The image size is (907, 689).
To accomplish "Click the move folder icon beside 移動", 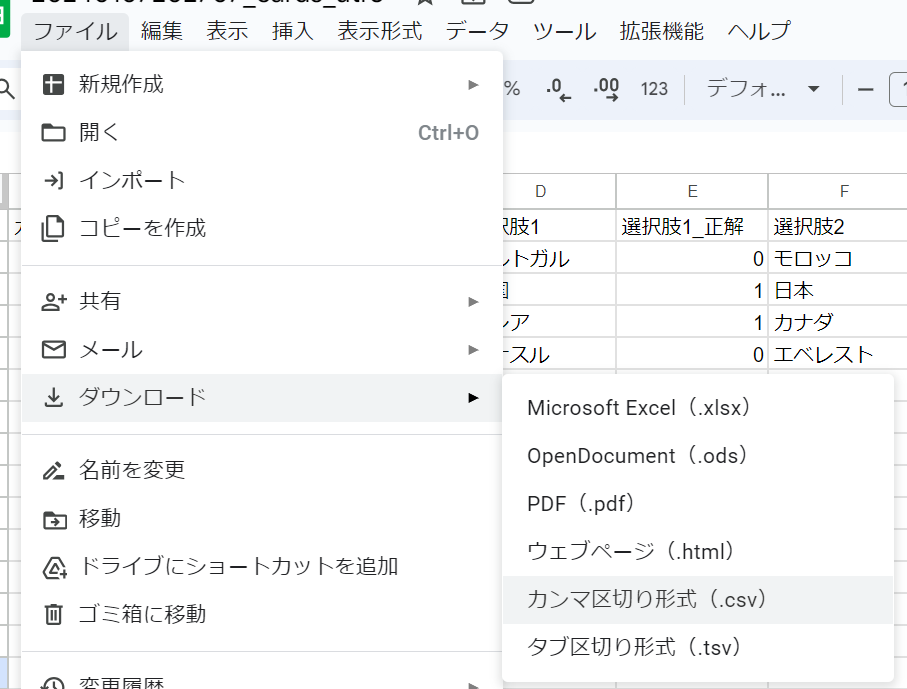I will (x=55, y=519).
